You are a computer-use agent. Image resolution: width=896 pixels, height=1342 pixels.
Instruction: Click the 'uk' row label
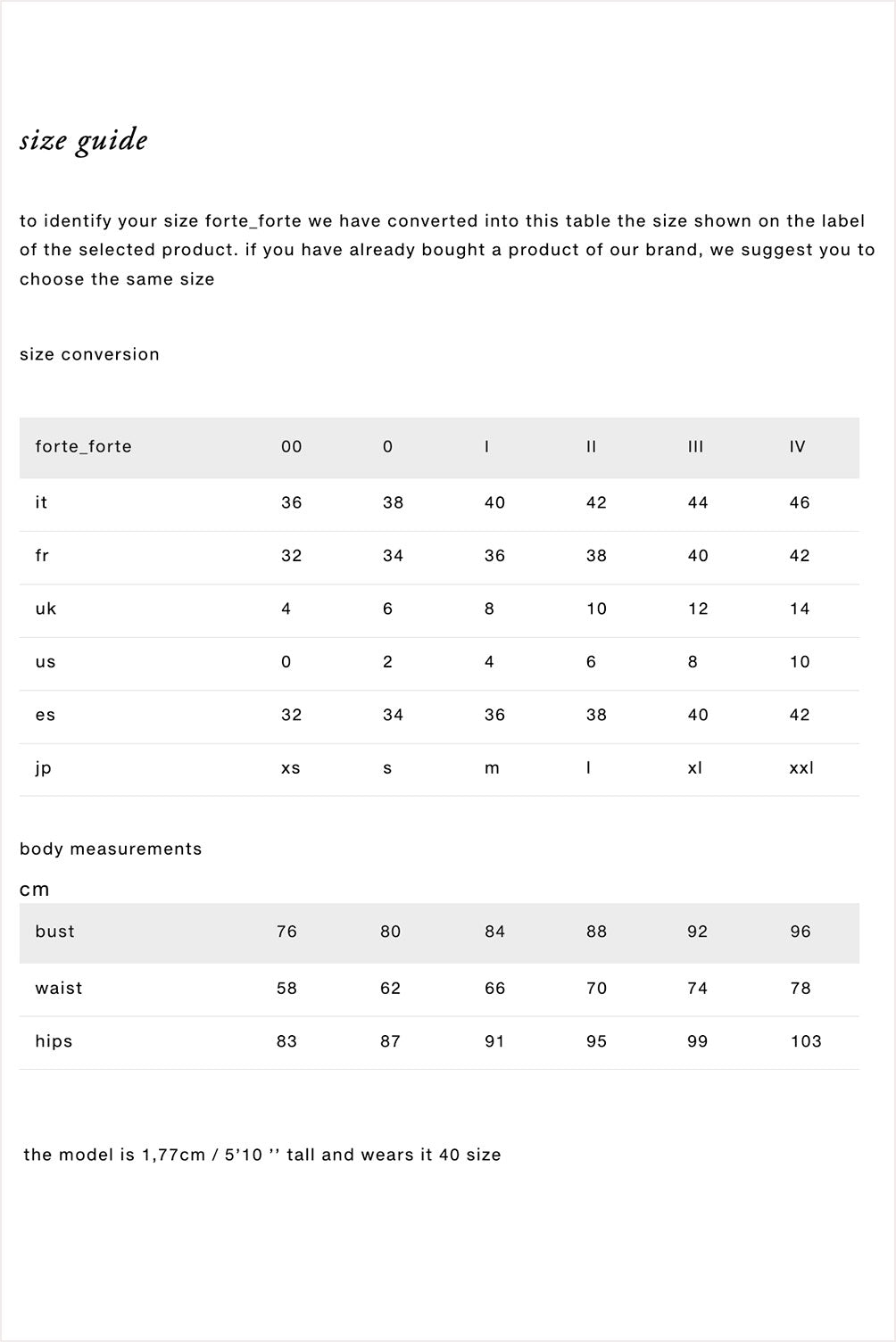[x=46, y=609]
